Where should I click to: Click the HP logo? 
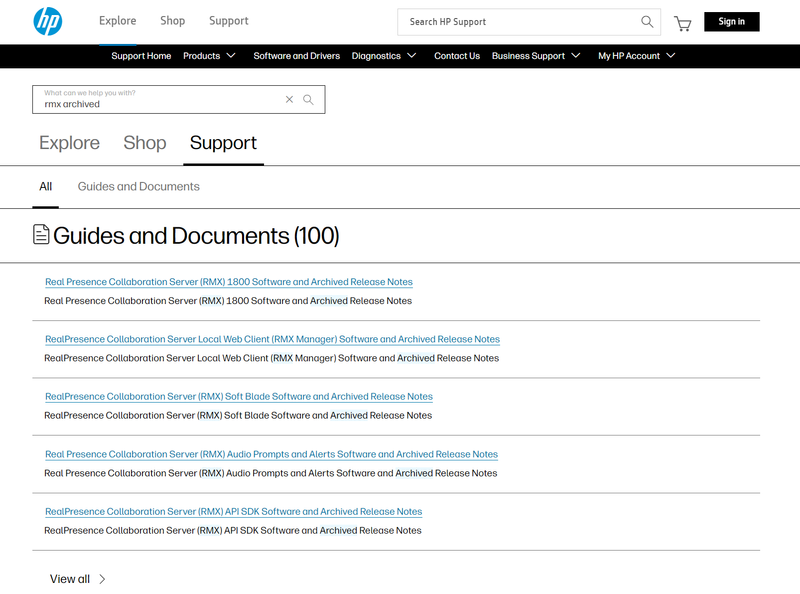coord(47,21)
